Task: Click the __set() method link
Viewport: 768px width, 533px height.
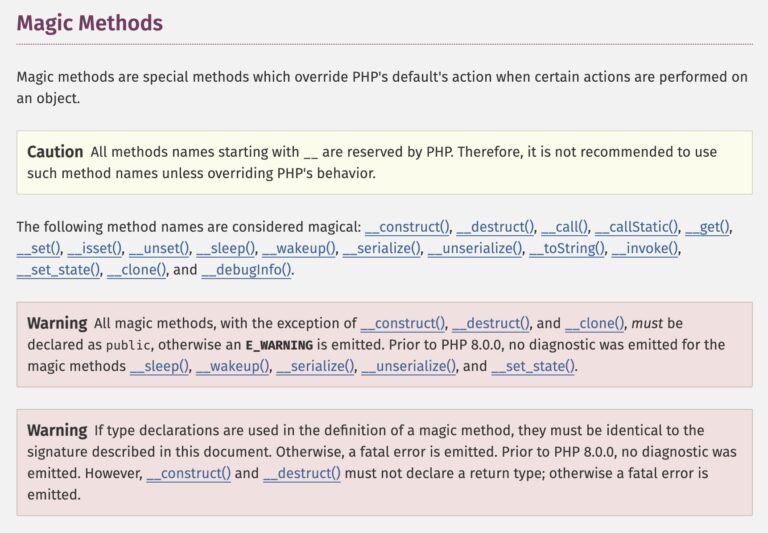Action: tap(39, 248)
